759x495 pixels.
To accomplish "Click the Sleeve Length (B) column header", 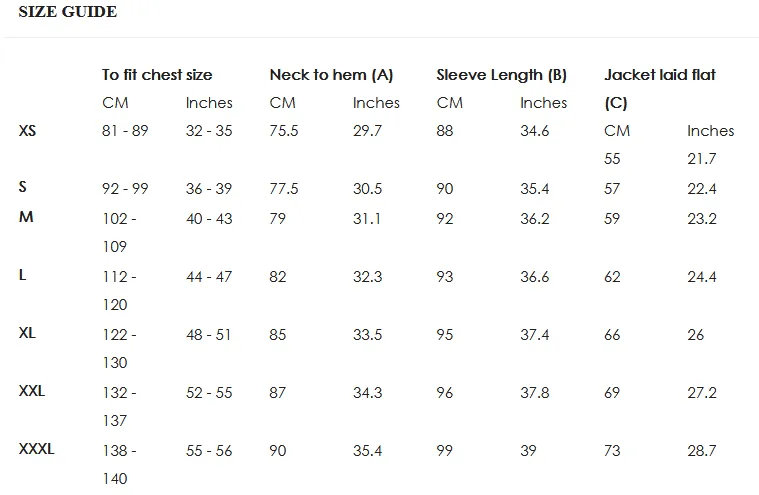I will pos(501,75).
